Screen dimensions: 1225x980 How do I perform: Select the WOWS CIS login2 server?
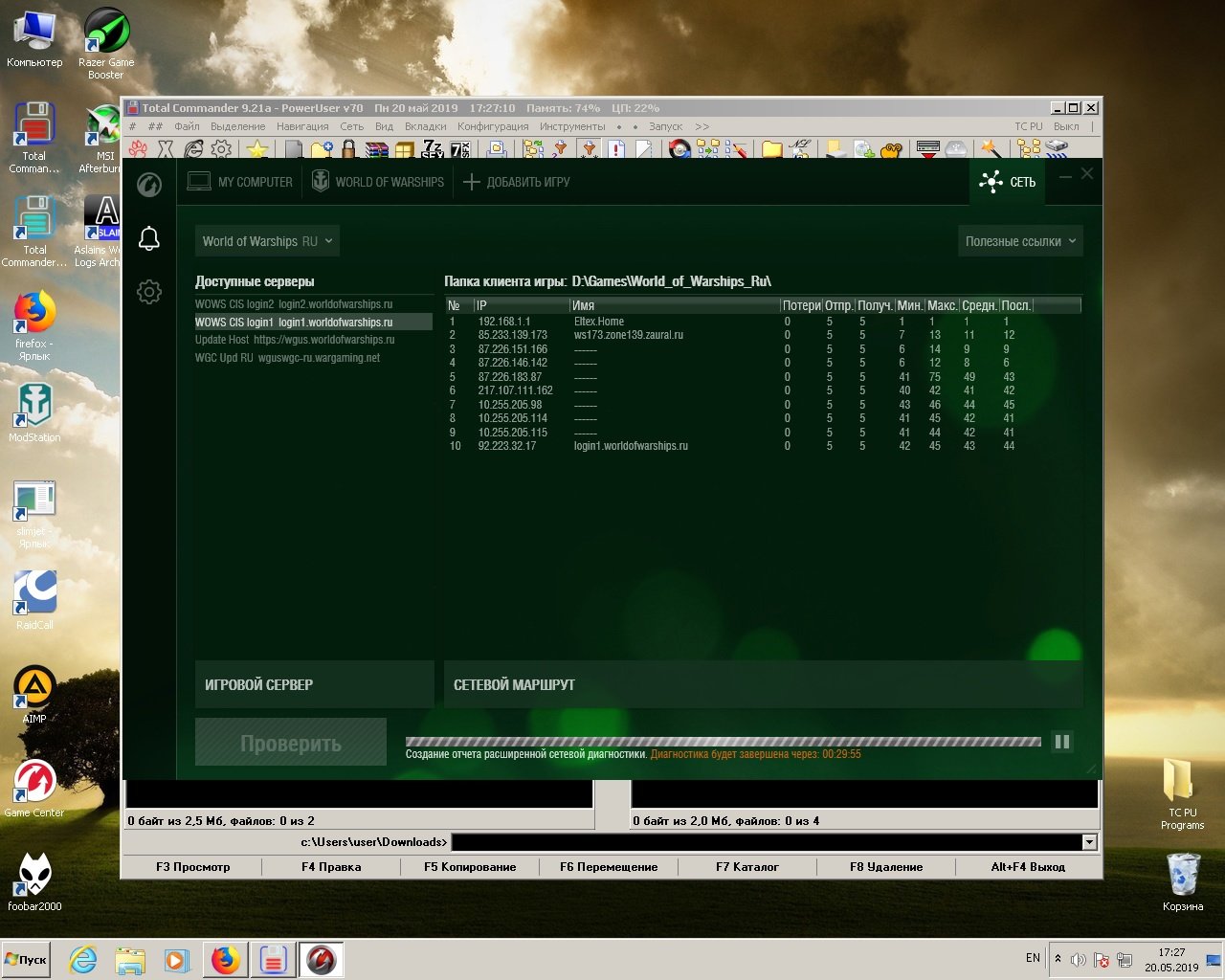313,304
